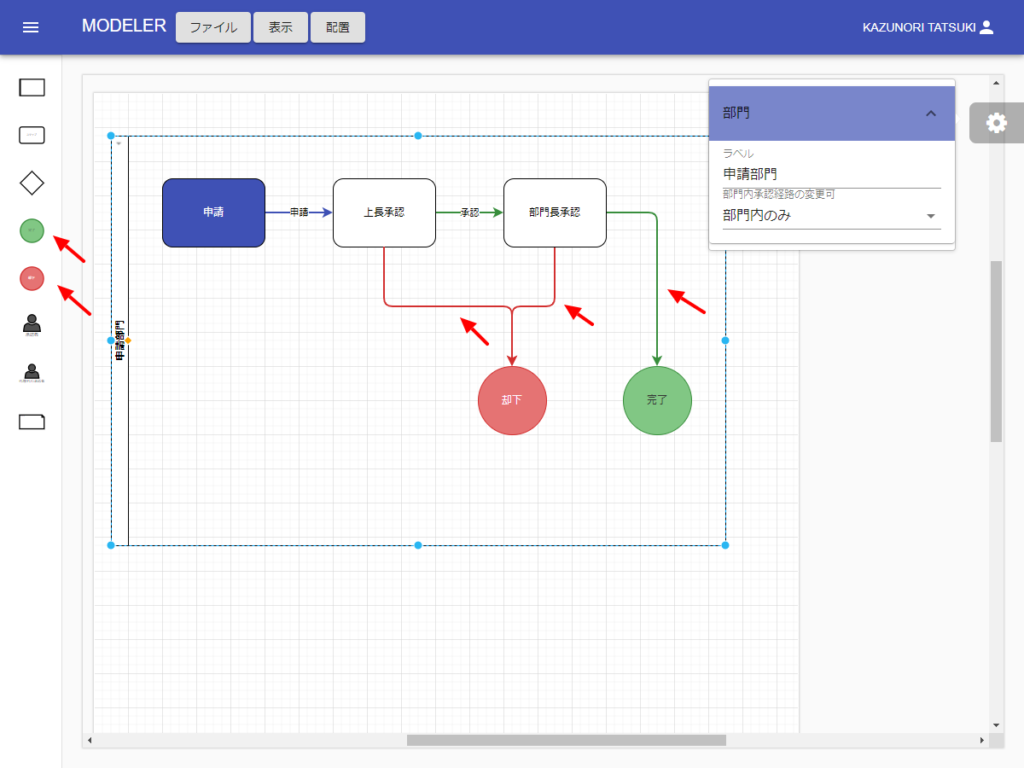Select the diamond decision shape
The width and height of the screenshot is (1024, 768).
(32, 183)
